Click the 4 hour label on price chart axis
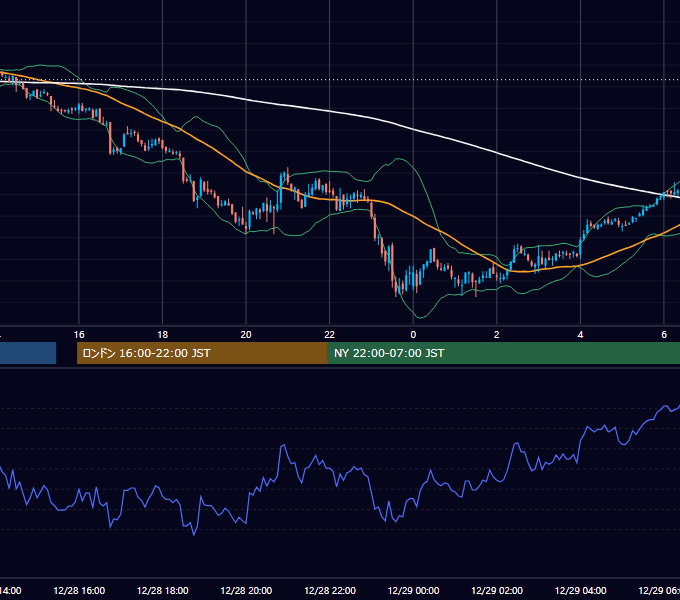The width and height of the screenshot is (680, 600). coord(580,335)
